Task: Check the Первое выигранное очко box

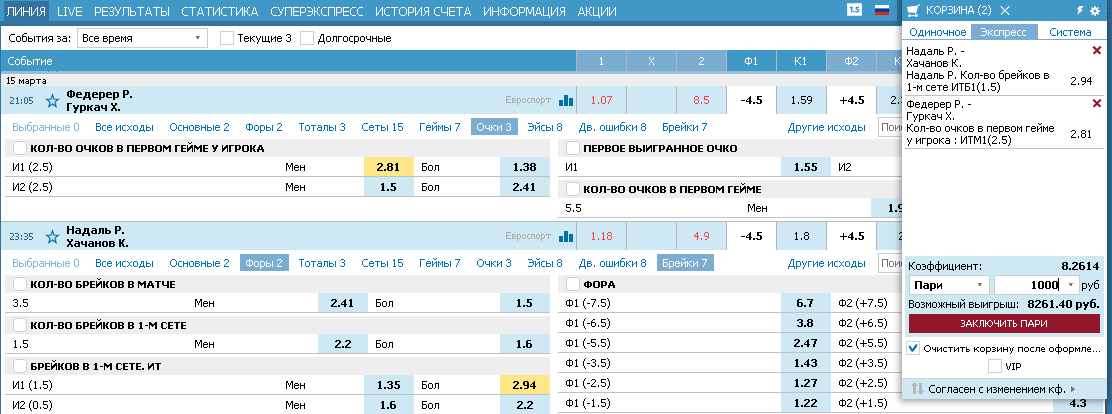Action: pos(573,148)
